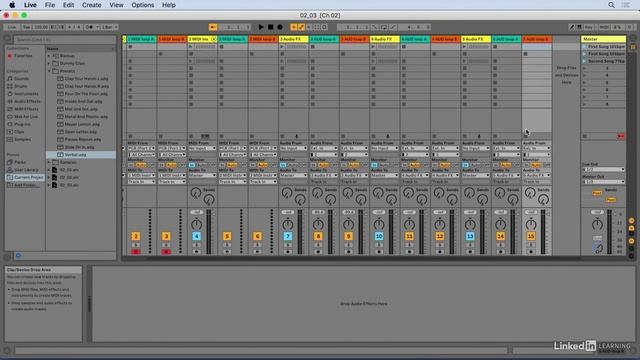The image size is (640, 360).
Task: Toggle Punch-In switch beside loop
Action: click(375, 27)
